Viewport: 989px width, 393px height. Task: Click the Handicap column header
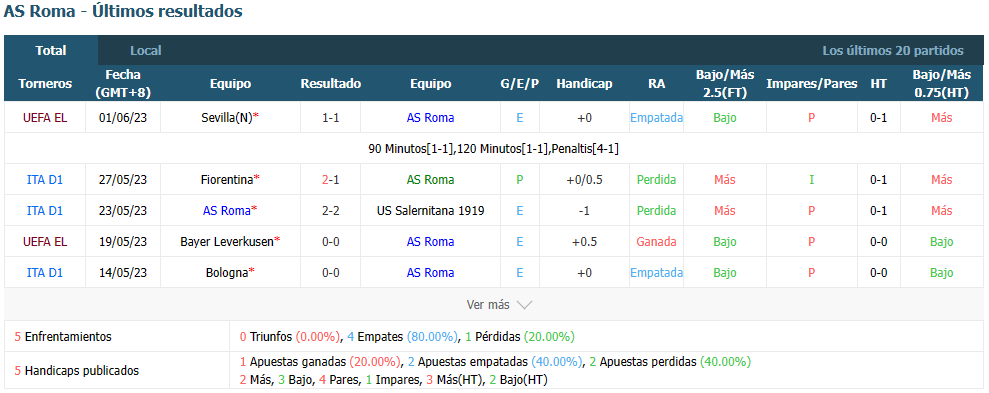(584, 84)
